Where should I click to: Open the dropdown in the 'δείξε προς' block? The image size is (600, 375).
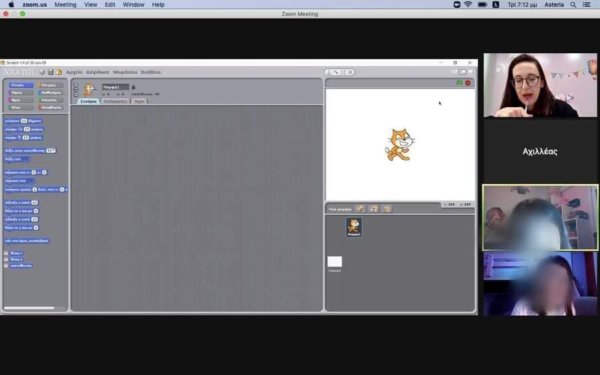click(25, 159)
